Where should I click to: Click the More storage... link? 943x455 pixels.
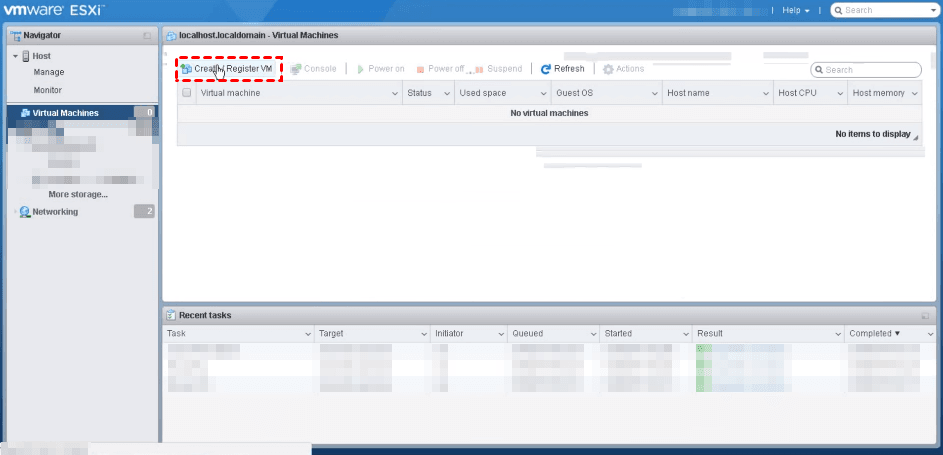point(78,195)
